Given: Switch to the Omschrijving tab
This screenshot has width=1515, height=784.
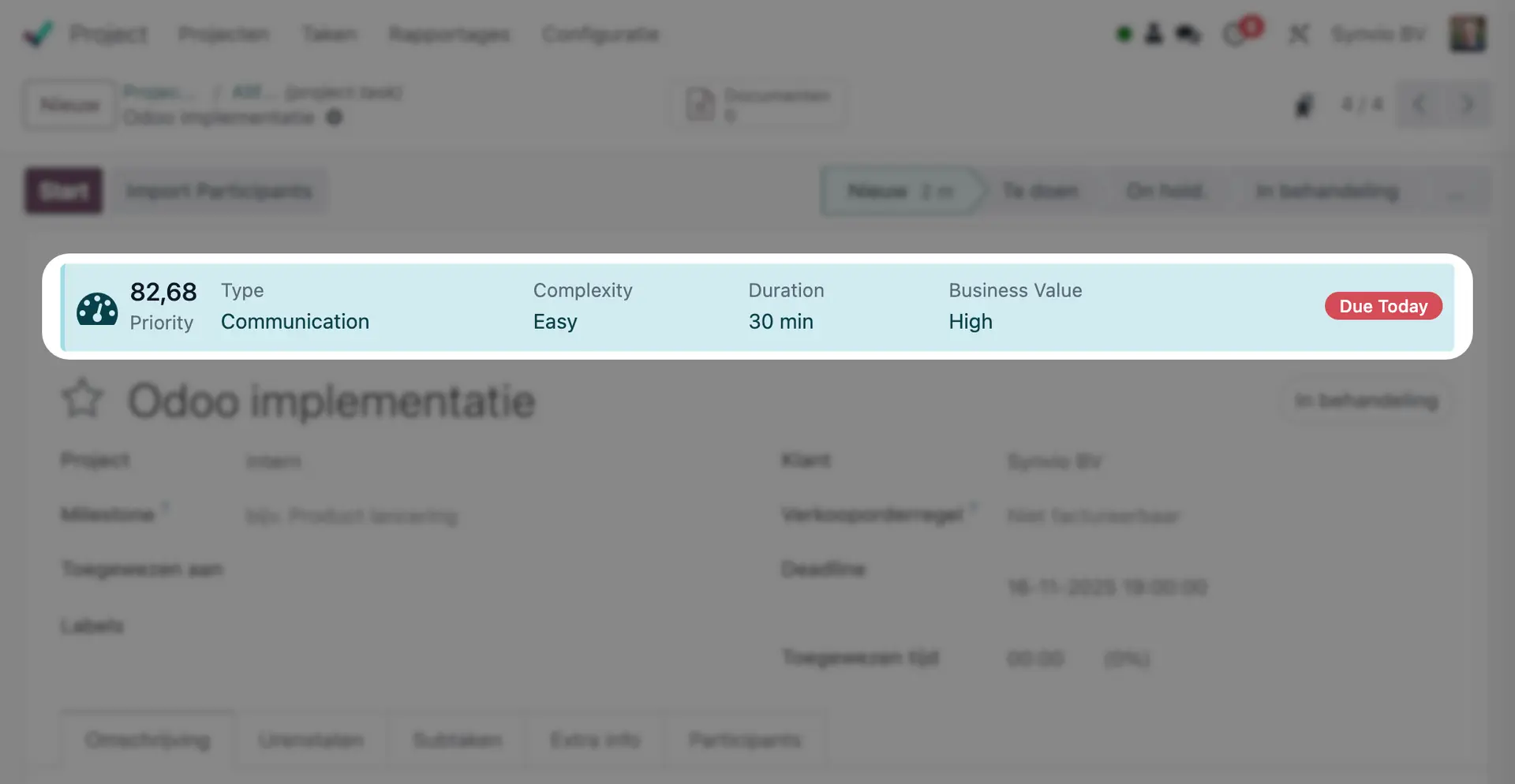Looking at the screenshot, I should (x=148, y=740).
